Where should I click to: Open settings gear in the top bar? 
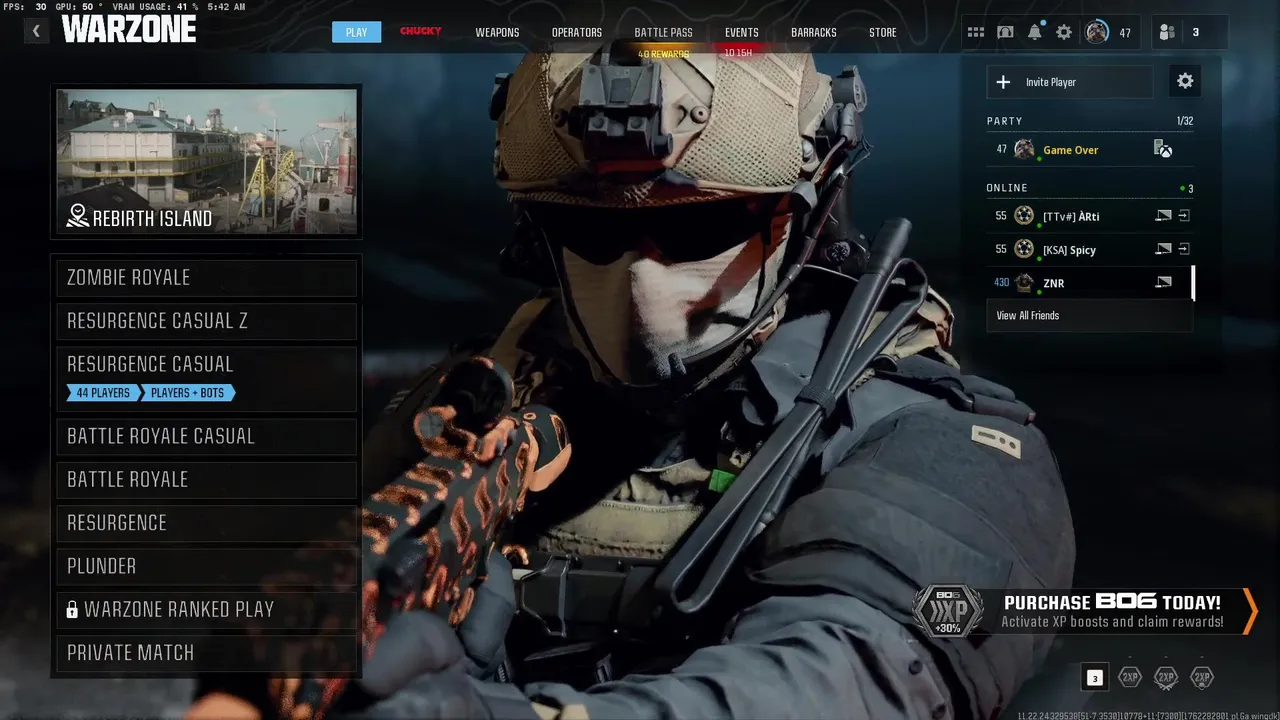coord(1064,32)
